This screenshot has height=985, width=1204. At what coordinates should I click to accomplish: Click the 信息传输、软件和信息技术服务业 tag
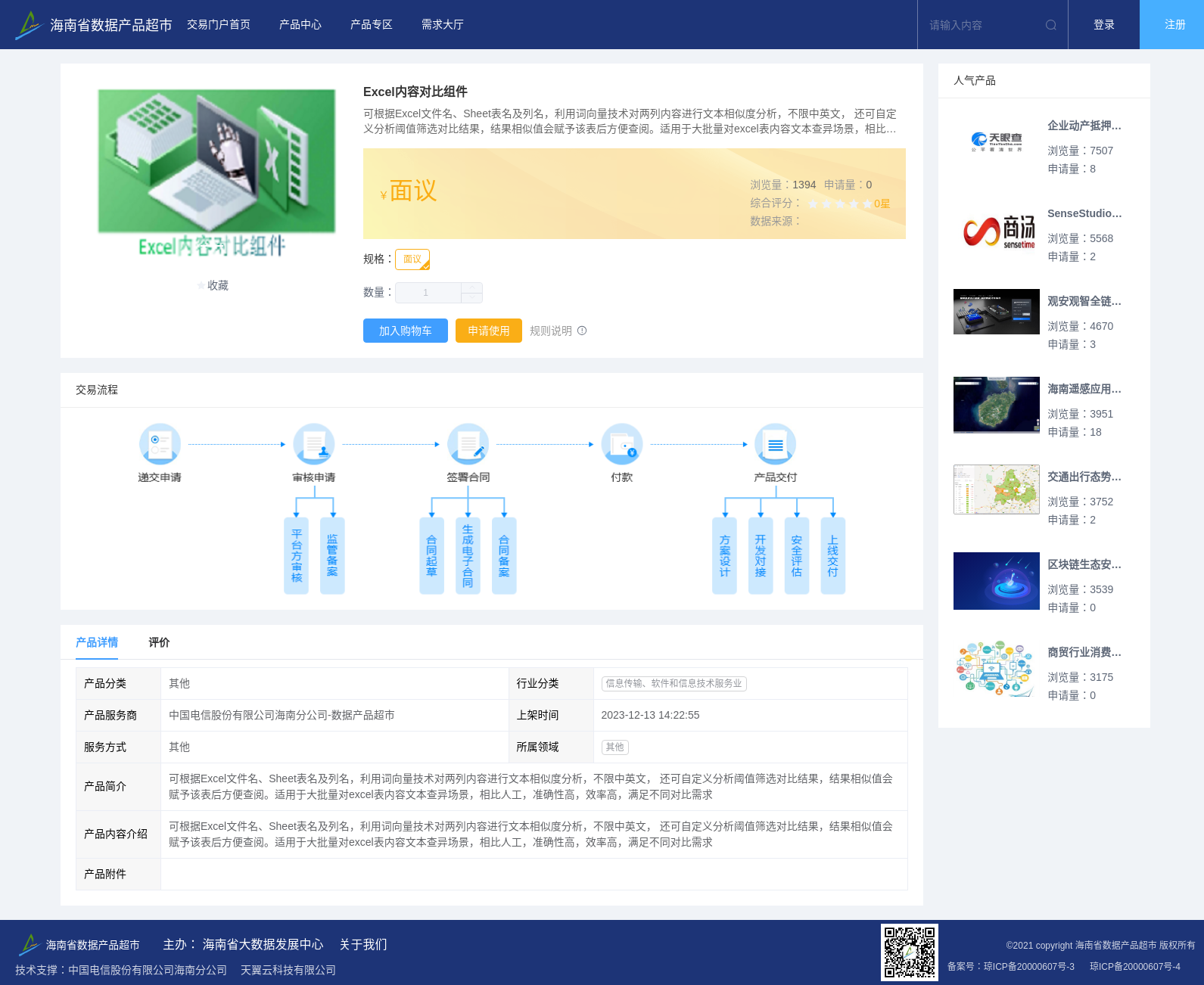pos(674,683)
